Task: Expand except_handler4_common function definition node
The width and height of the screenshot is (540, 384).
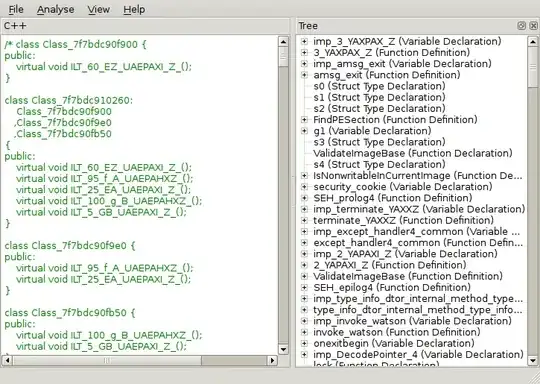Action: point(304,242)
